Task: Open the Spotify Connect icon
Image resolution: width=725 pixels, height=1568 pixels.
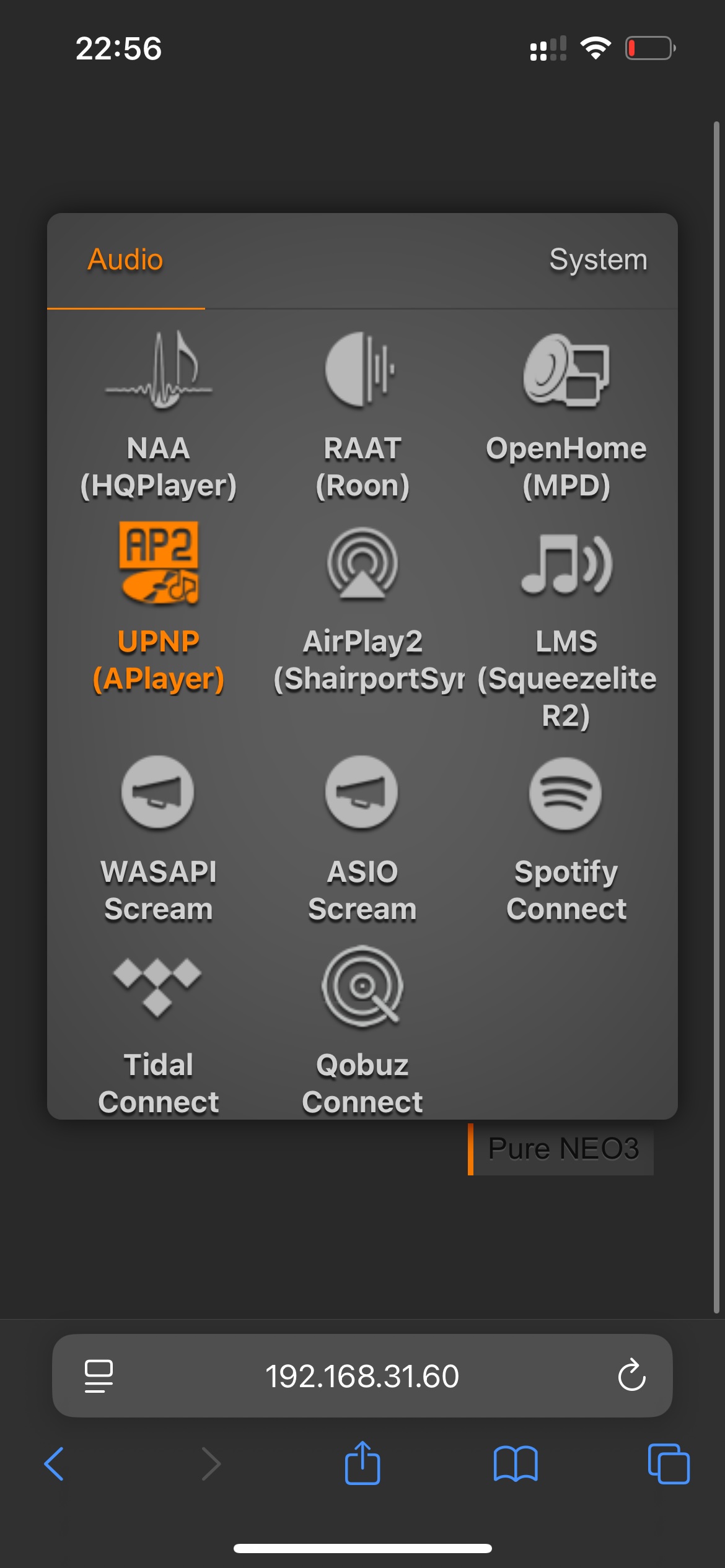Action: [x=565, y=793]
